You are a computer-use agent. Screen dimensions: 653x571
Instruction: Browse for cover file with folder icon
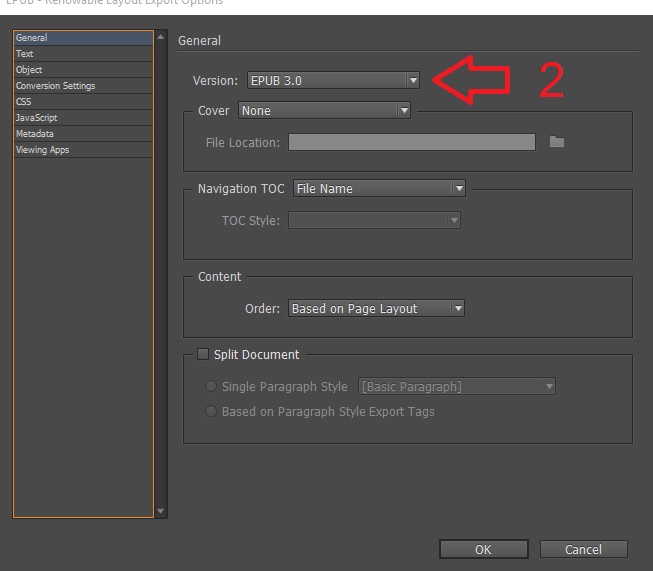[x=557, y=142]
